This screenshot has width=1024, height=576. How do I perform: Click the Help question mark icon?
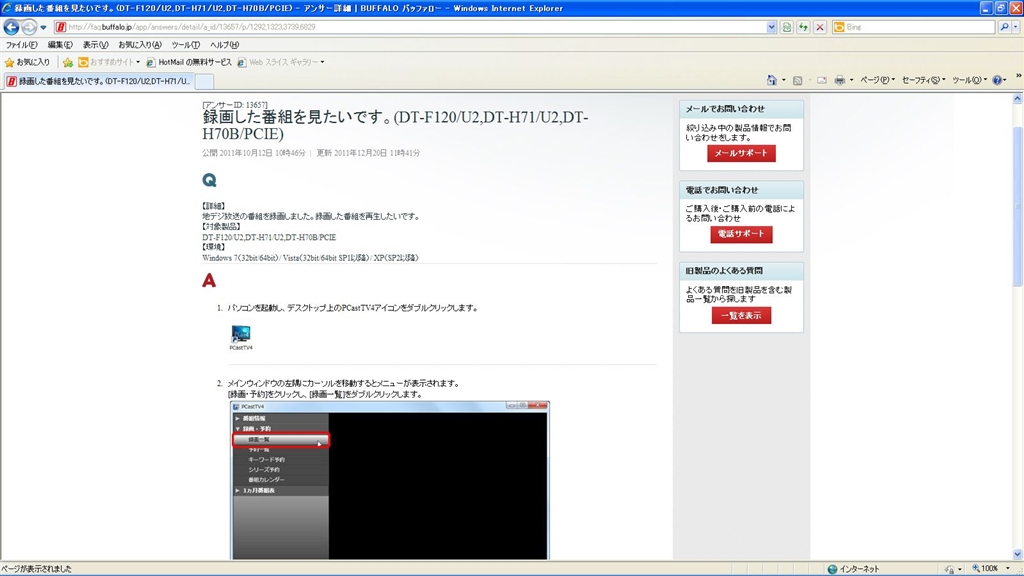[997, 80]
